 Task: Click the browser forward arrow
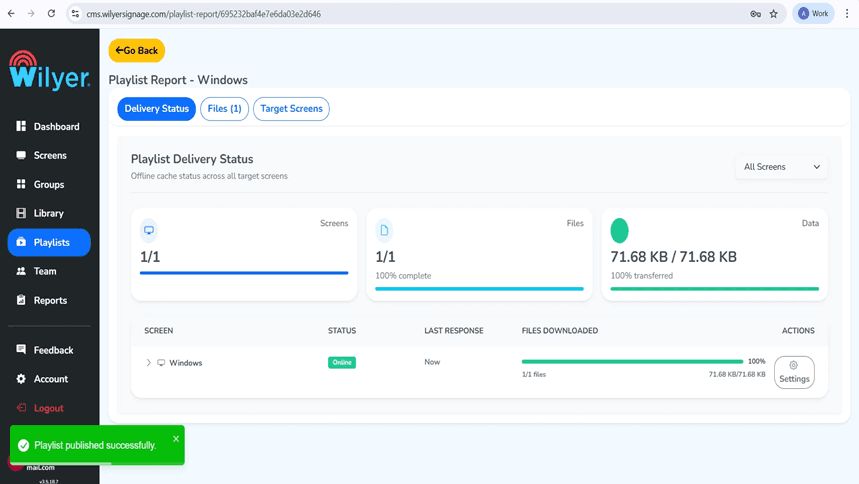(x=31, y=14)
